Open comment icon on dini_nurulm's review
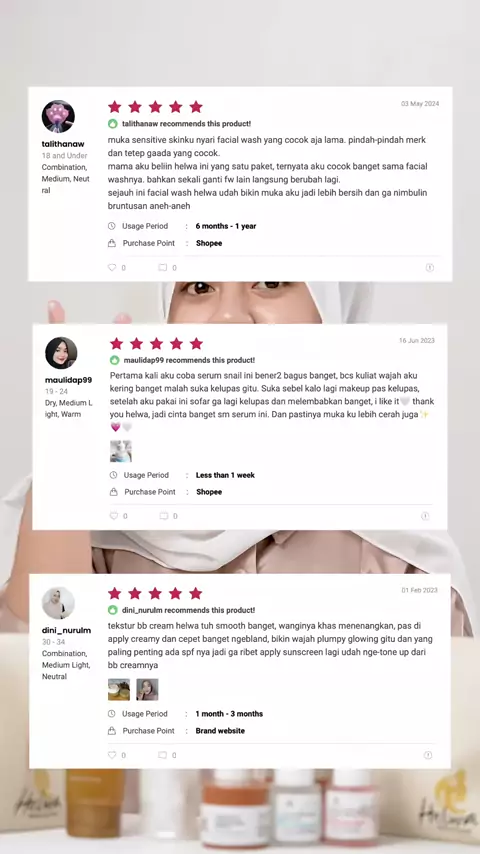This screenshot has height=854, width=480. [162, 755]
